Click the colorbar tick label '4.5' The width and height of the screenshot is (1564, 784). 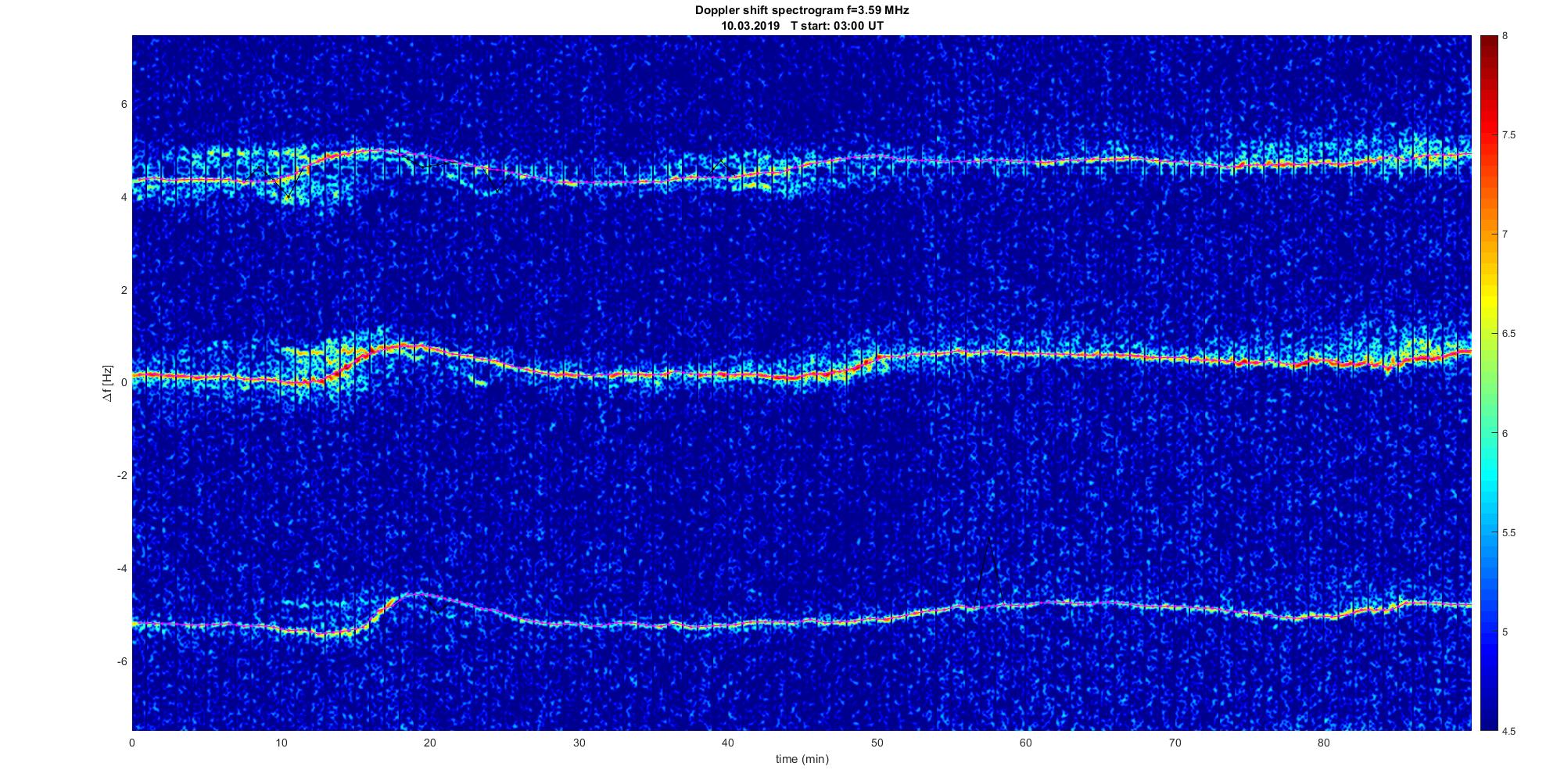1508,732
